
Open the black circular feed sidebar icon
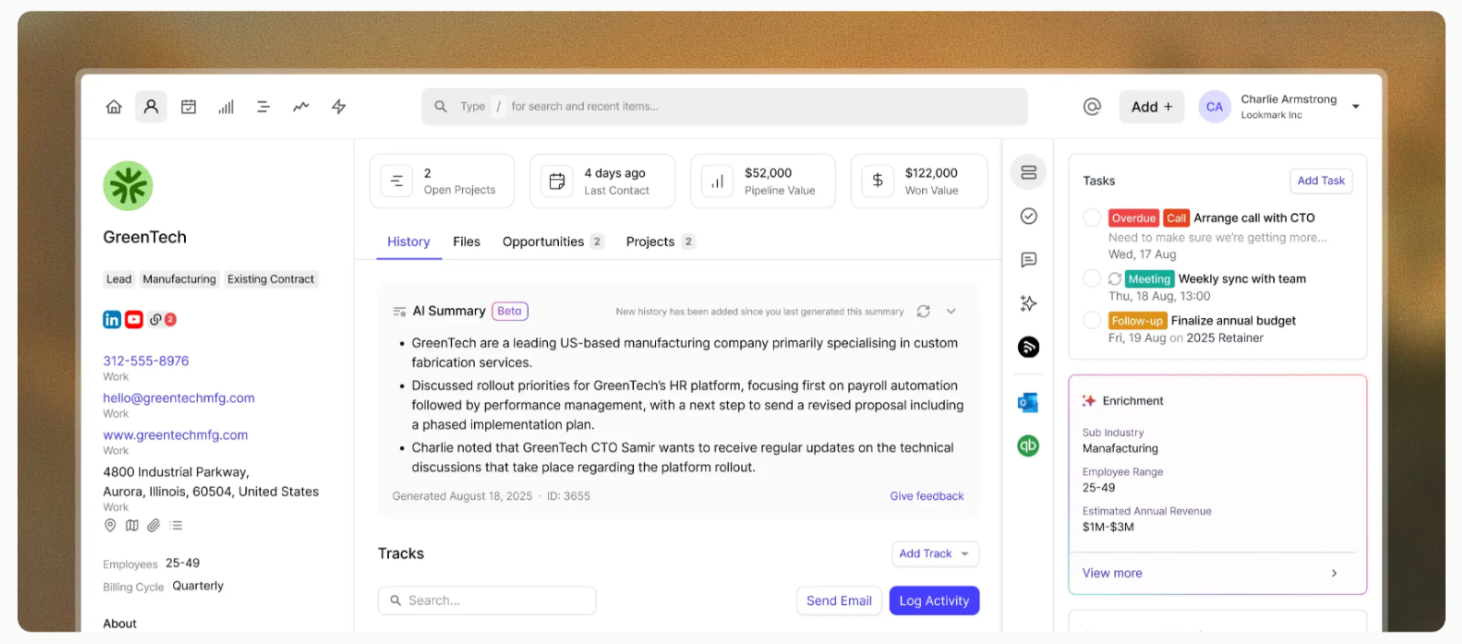1028,347
